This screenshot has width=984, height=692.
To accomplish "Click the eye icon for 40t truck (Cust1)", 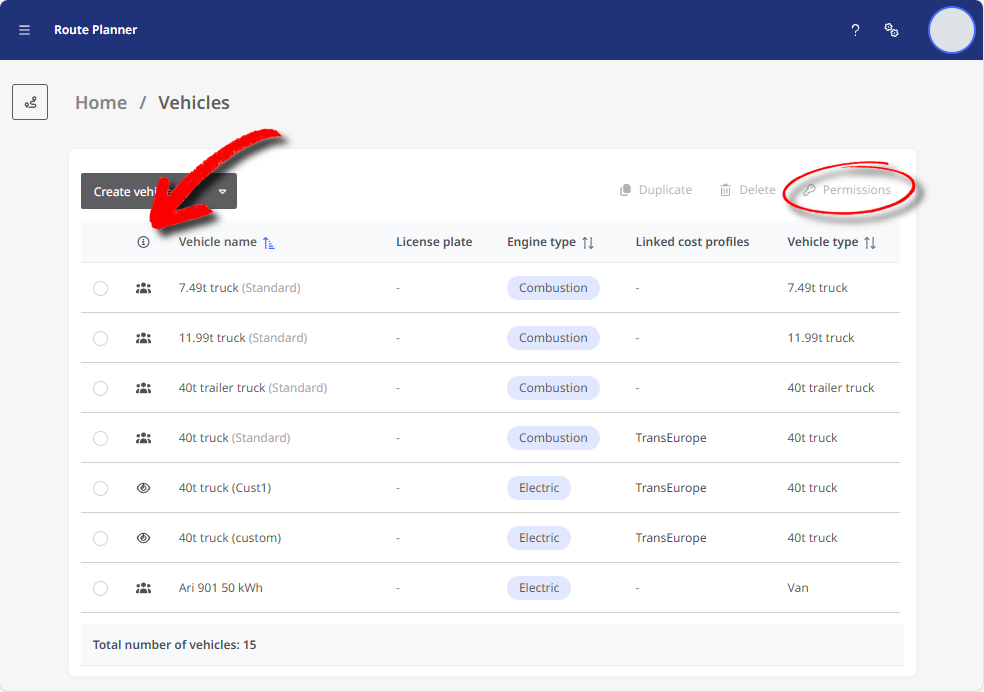I will (143, 488).
